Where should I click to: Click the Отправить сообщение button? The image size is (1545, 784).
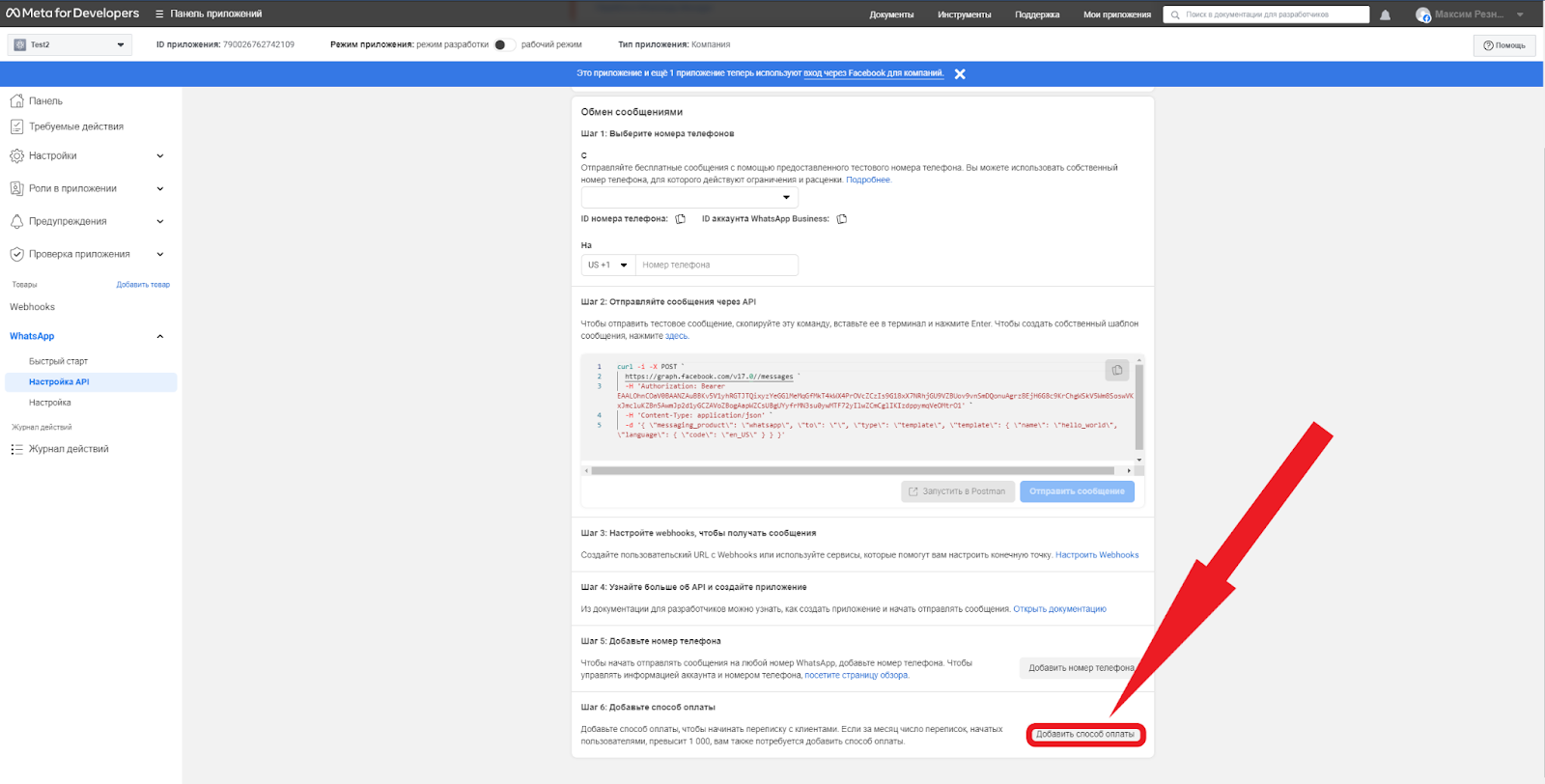click(x=1077, y=491)
